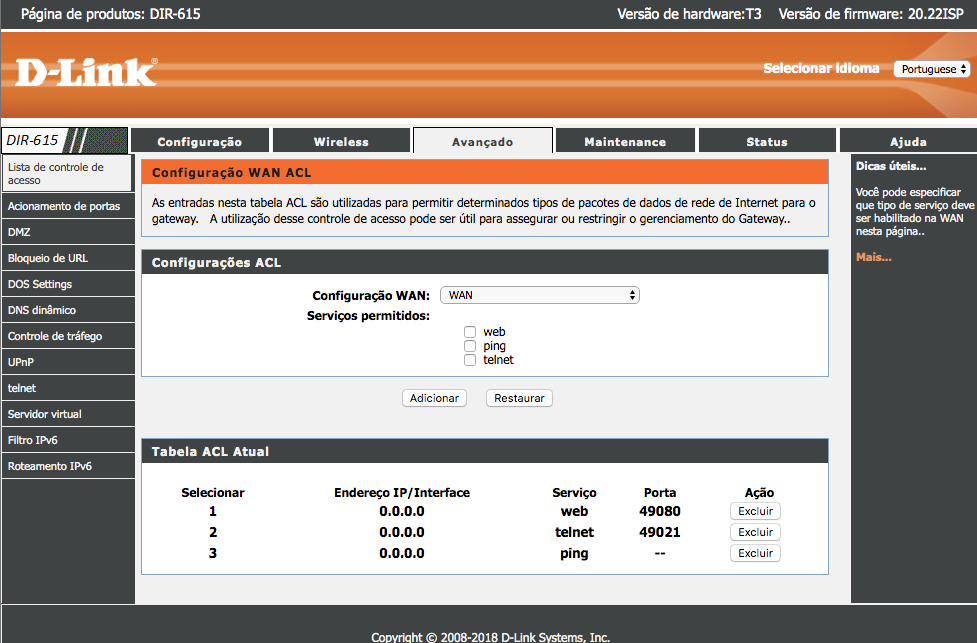Click Excluir for the telnet rule
Screen dimensions: 977x643
pyautogui.click(x=755, y=532)
